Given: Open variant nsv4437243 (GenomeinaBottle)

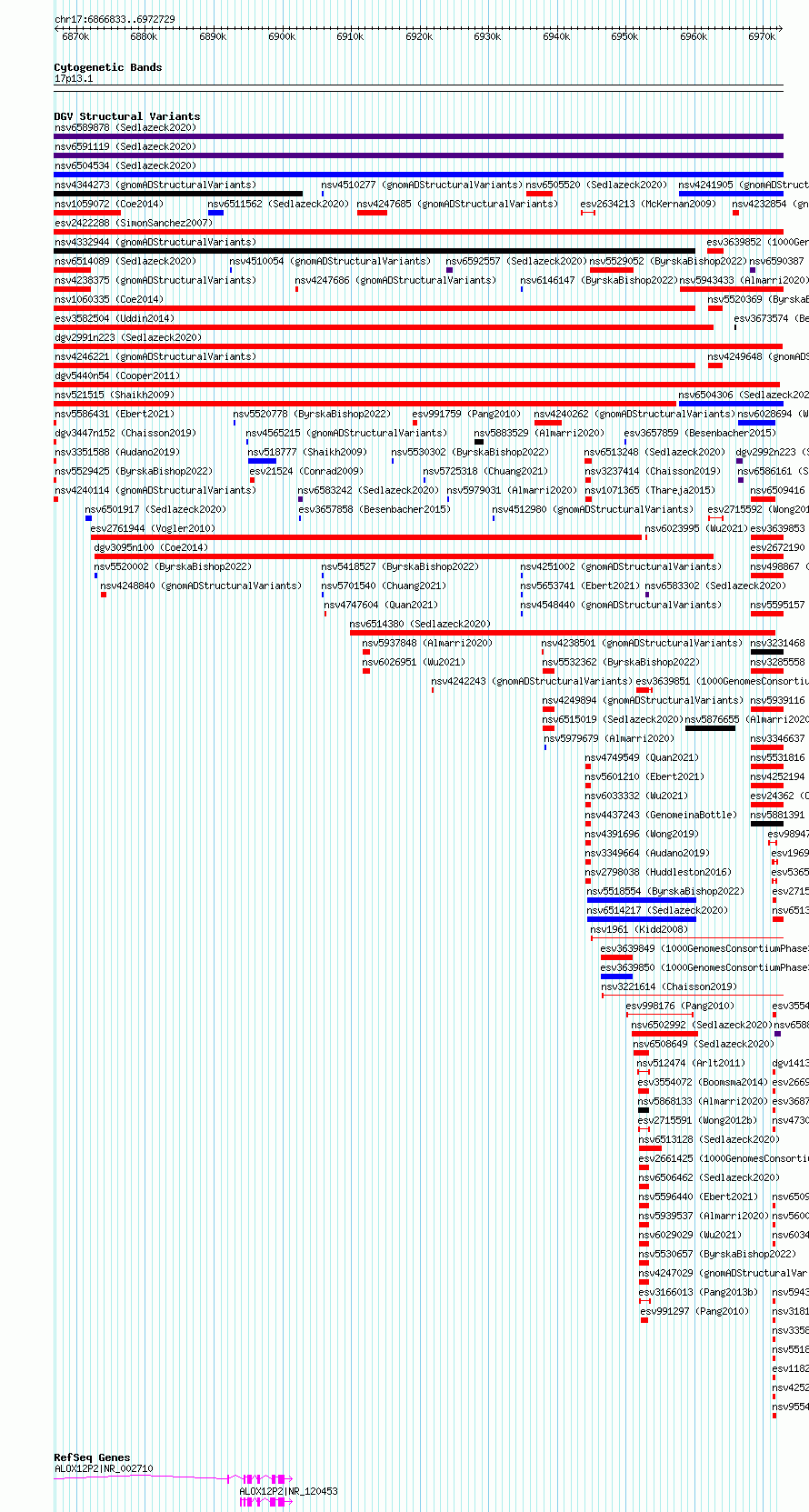Looking at the screenshot, I should 661,815.
